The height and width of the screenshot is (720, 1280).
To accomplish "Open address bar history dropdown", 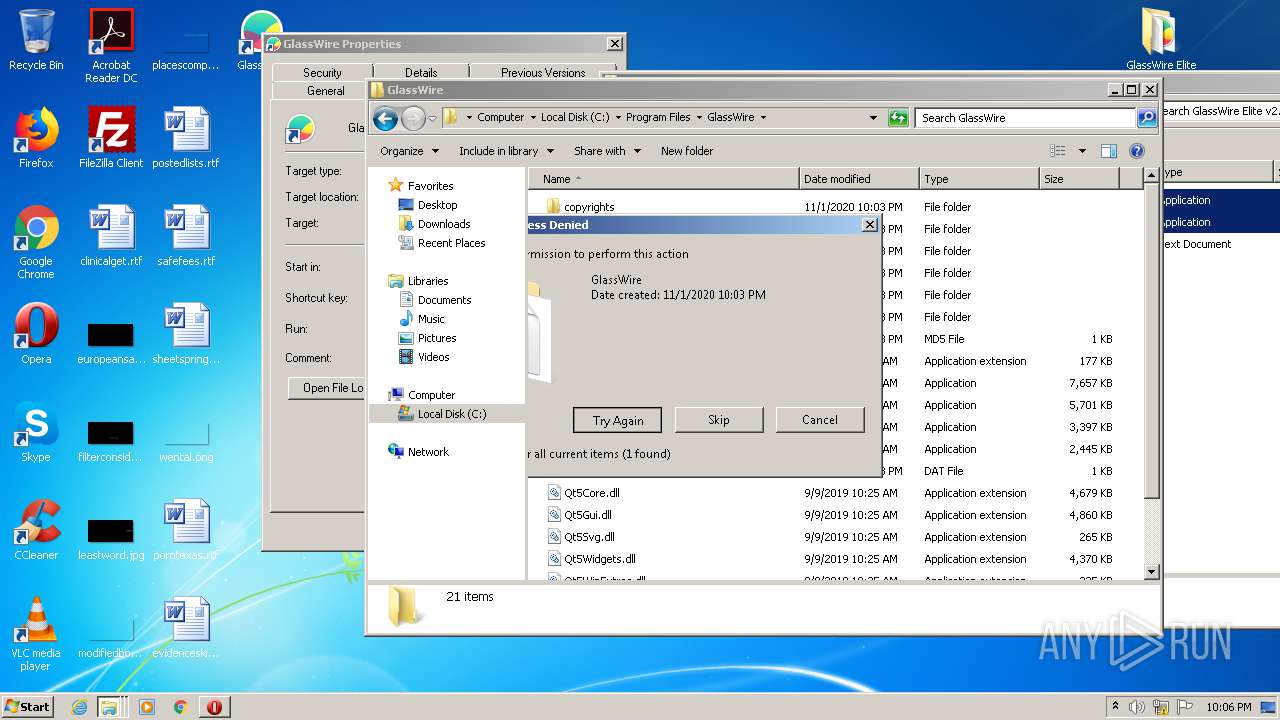I will pyautogui.click(x=873, y=118).
